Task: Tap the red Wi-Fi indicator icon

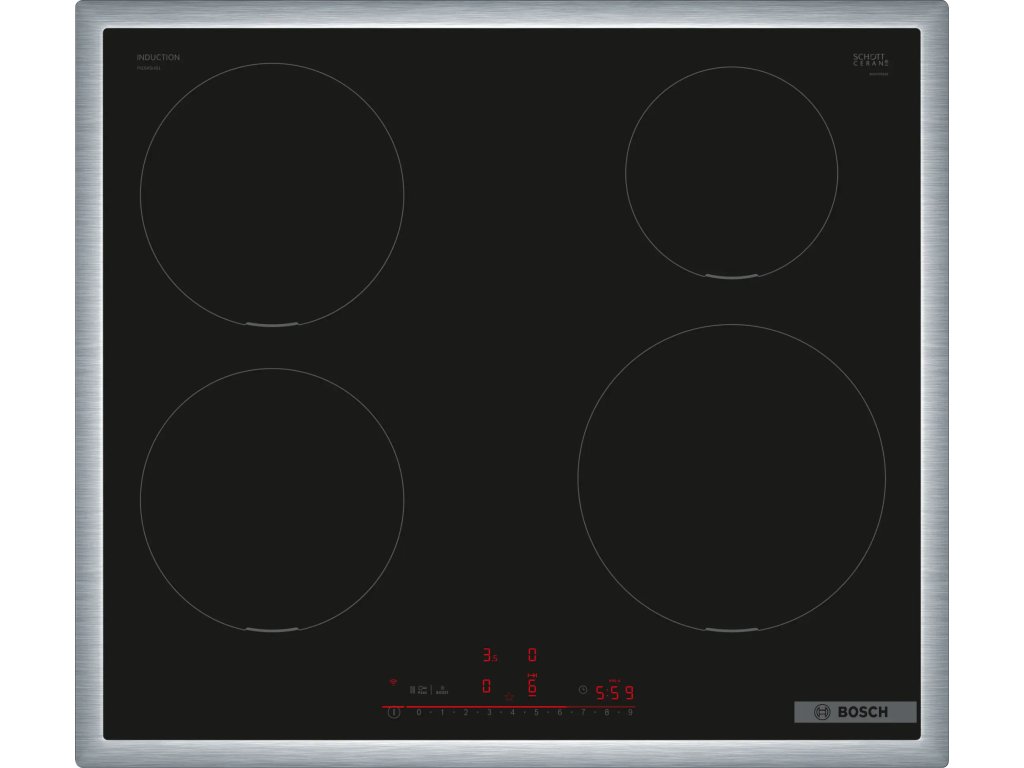Action: 392,683
